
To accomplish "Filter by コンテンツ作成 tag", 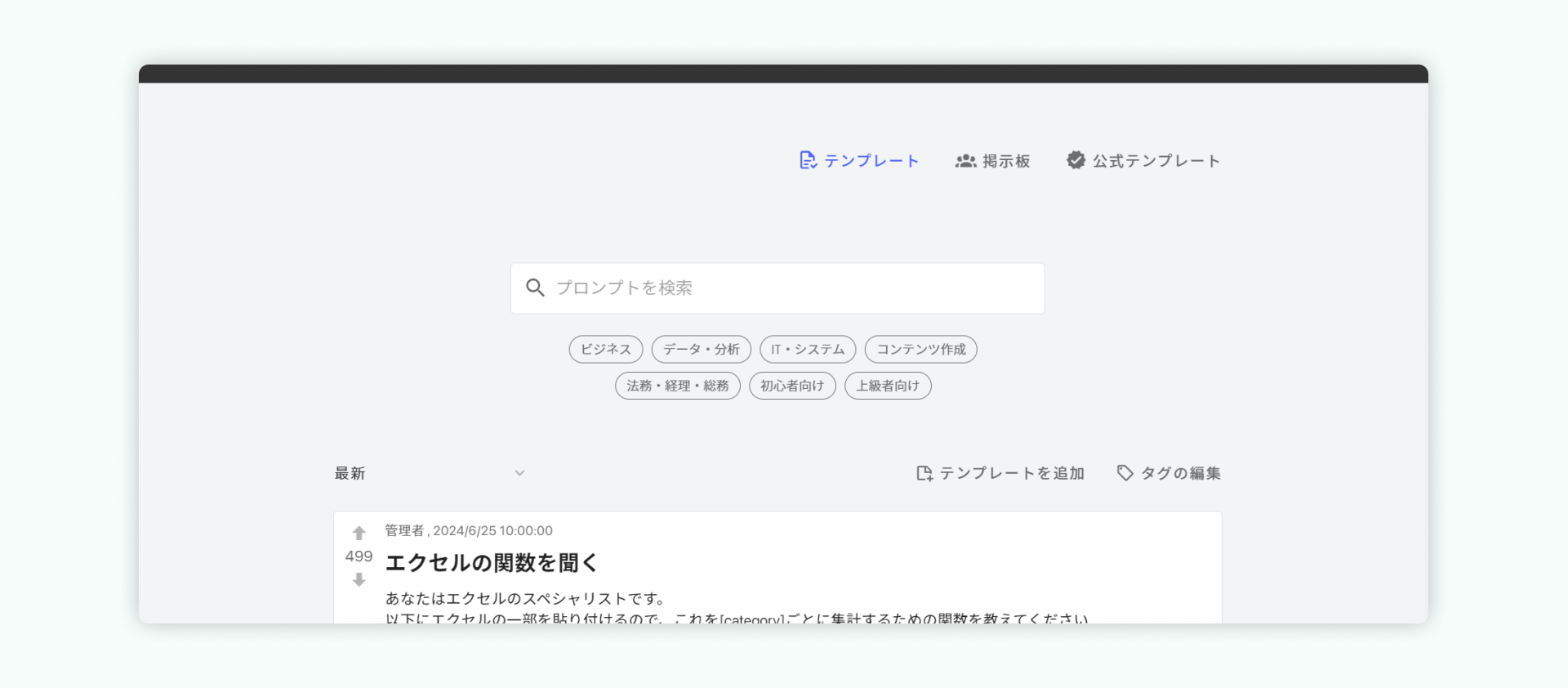I will pyautogui.click(x=921, y=350).
